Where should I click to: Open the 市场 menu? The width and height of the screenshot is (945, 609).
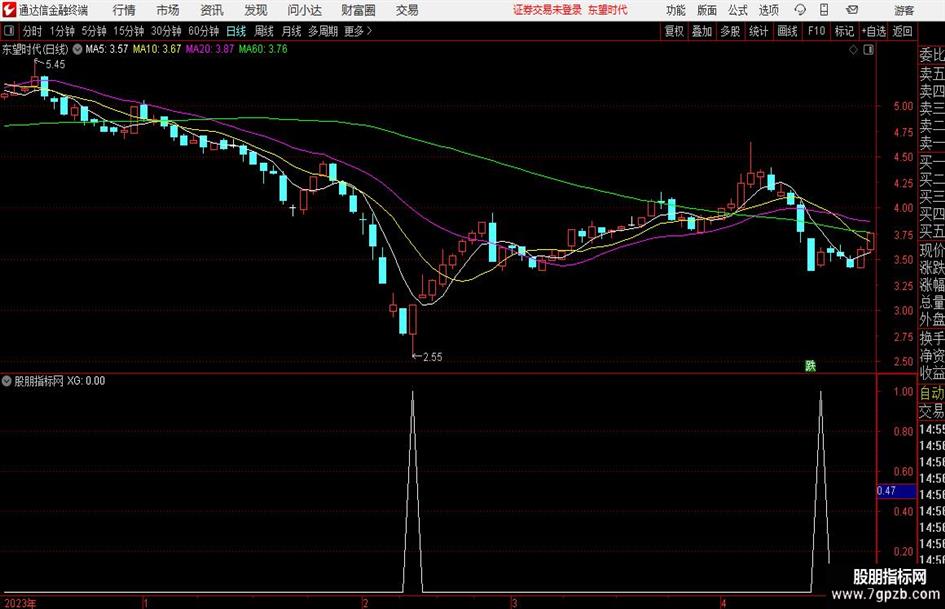(168, 10)
